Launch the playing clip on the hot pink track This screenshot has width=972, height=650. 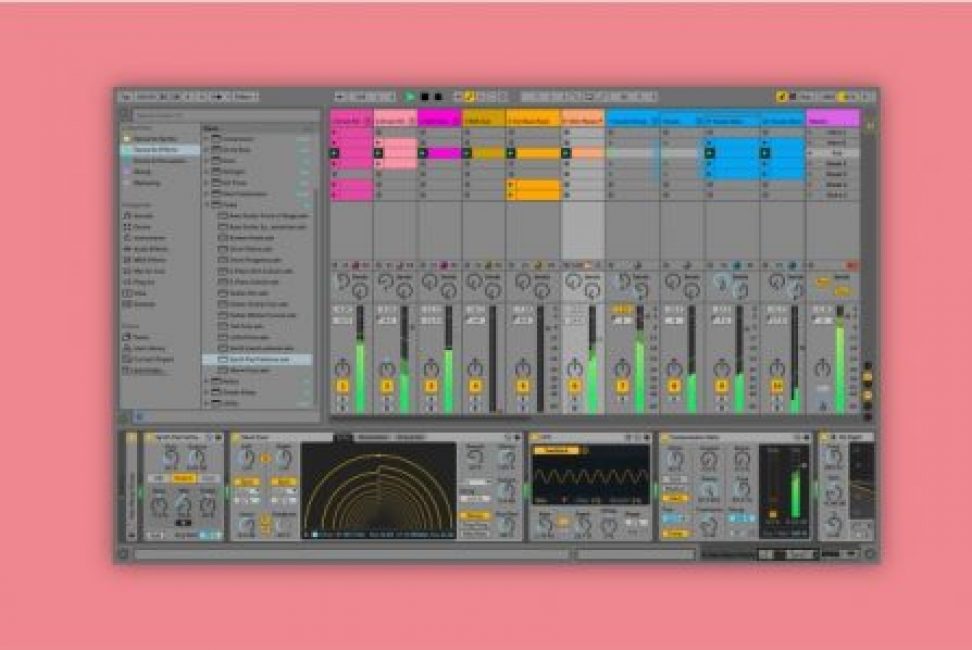[x=335, y=153]
